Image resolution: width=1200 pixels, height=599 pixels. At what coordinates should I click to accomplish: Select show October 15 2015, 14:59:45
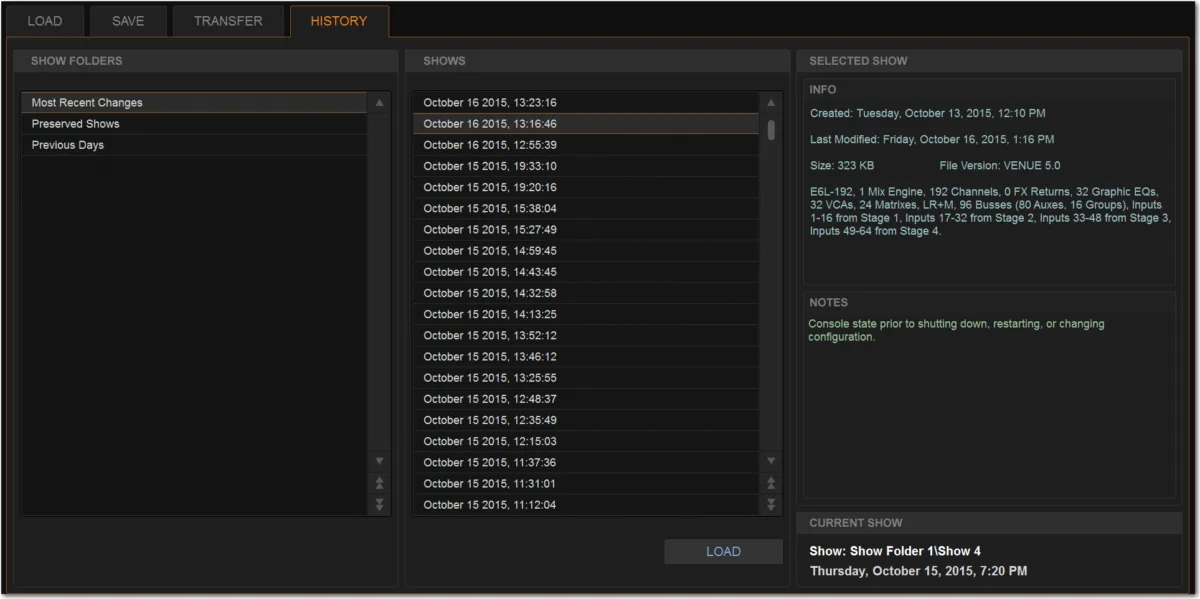pos(586,251)
